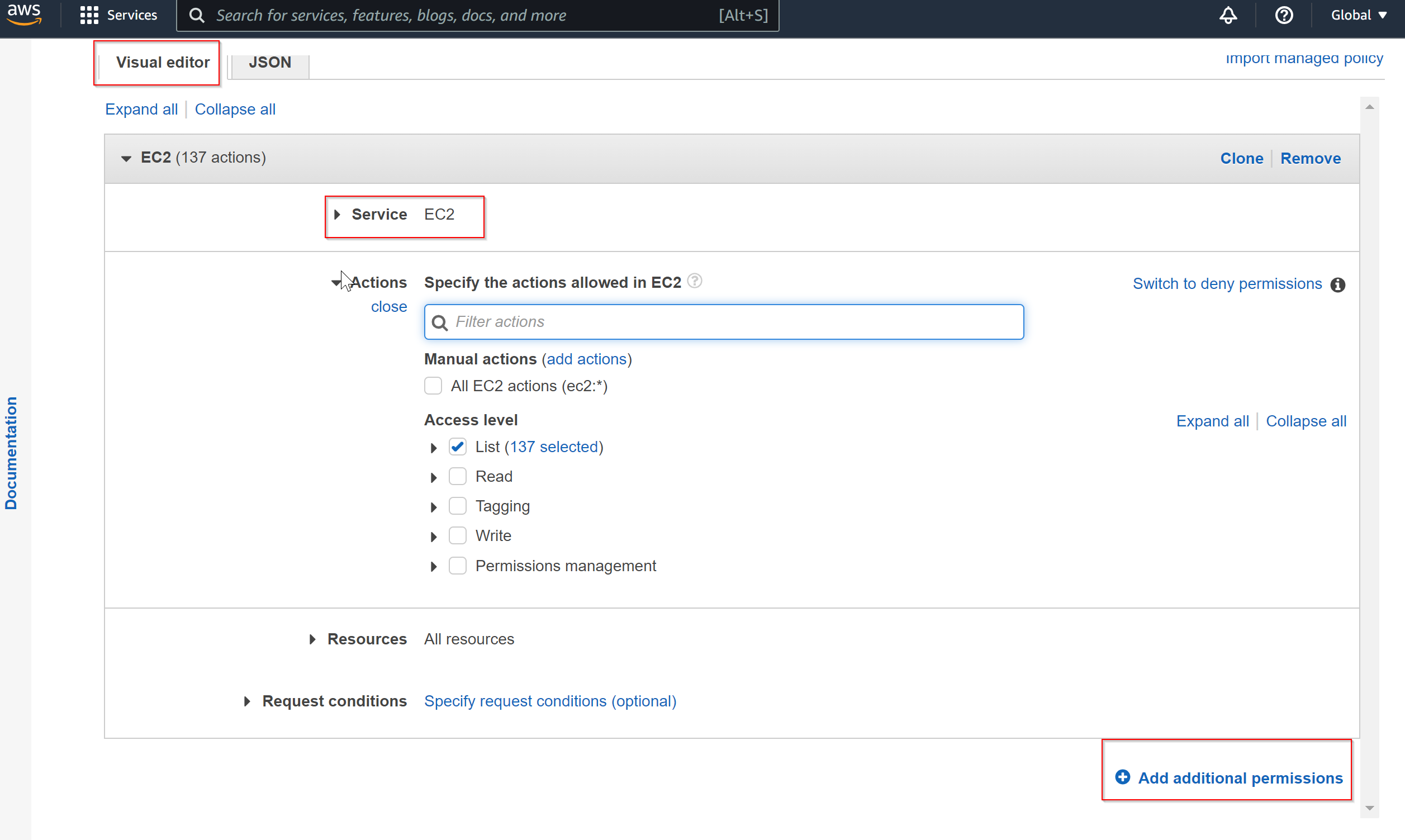The image size is (1405, 840).
Task: Focus the Filter actions field
Action: [724, 322]
